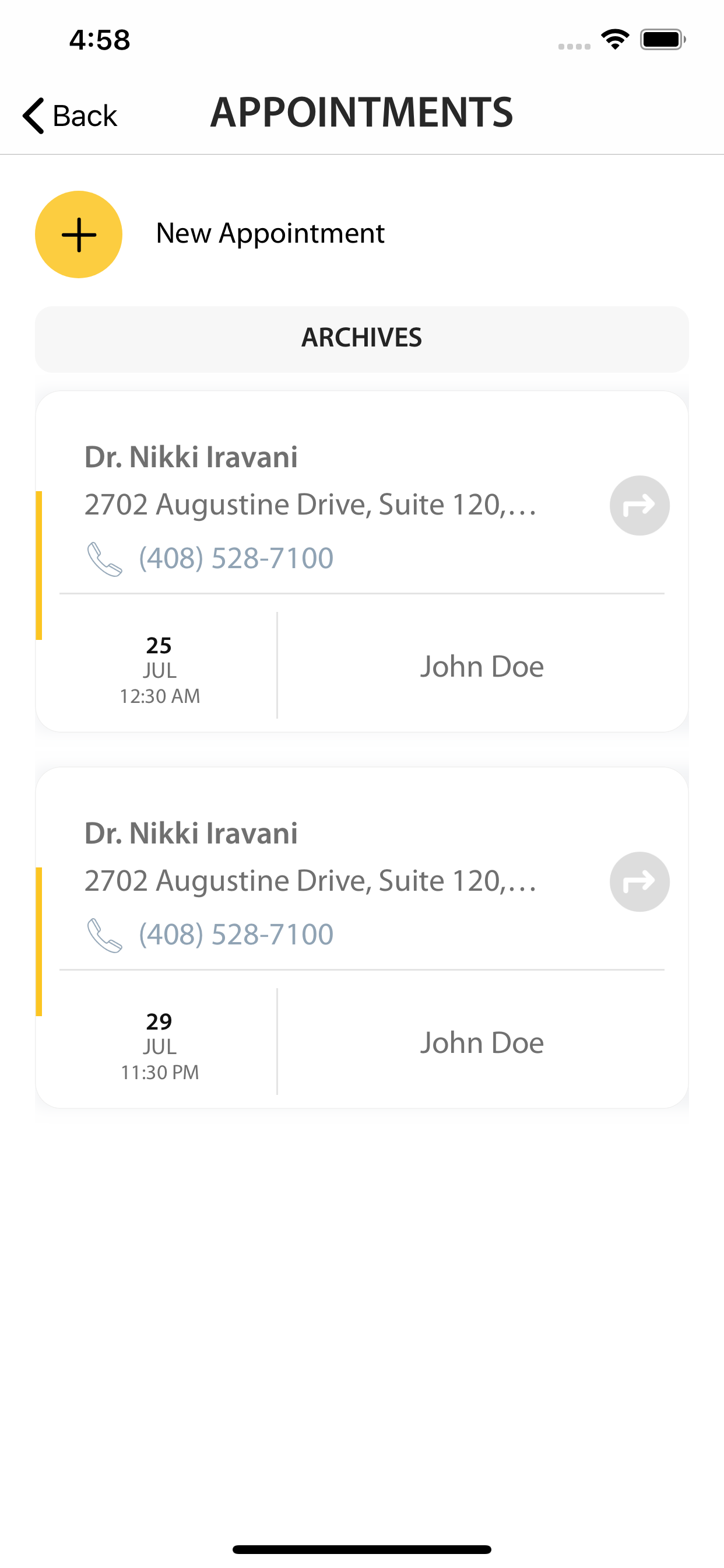Viewport: 724px width, 1568px height.
Task: Tap the battery status icon
Action: pyautogui.click(x=662, y=40)
